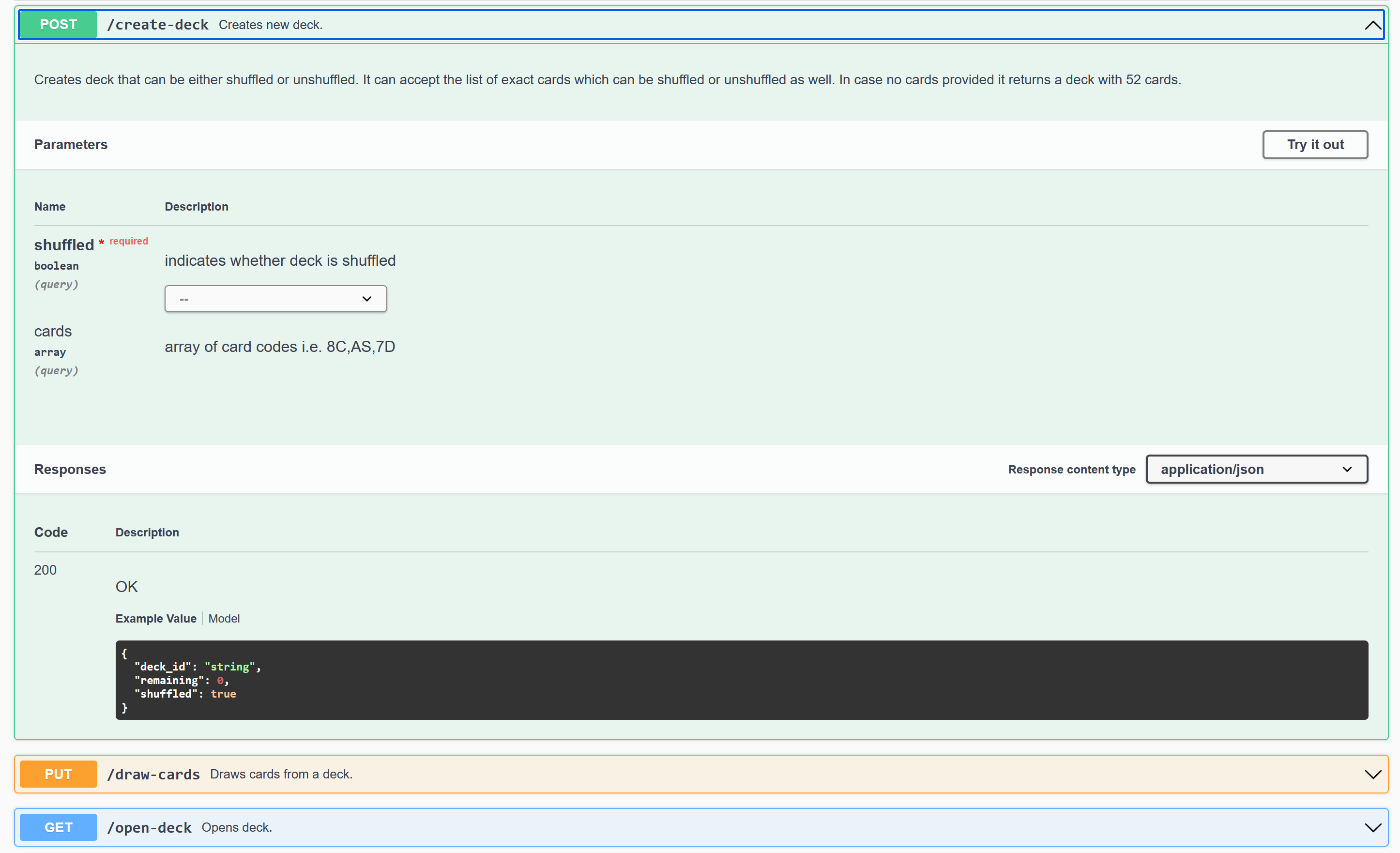Click the "remaining" key in example JSON
The image size is (1400, 853).
(x=169, y=680)
